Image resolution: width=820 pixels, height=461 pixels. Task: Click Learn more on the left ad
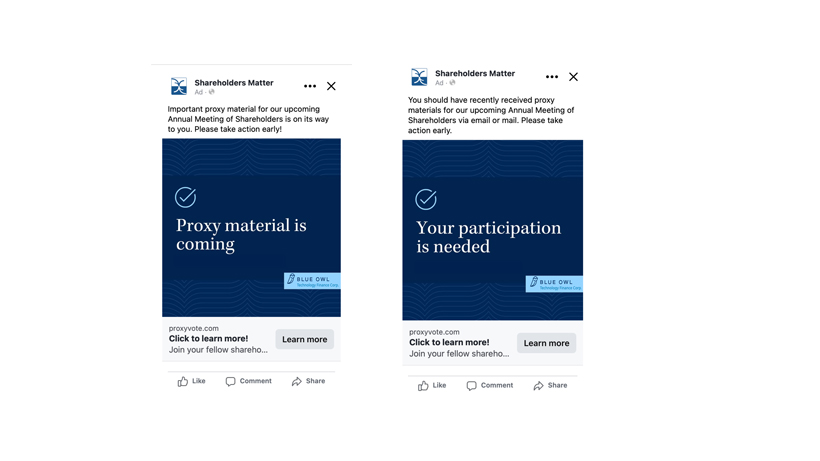coord(304,339)
